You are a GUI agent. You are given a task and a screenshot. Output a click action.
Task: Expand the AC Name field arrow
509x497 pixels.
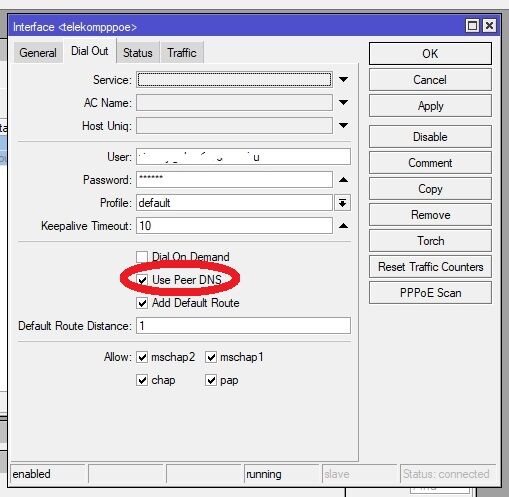pyautogui.click(x=343, y=102)
